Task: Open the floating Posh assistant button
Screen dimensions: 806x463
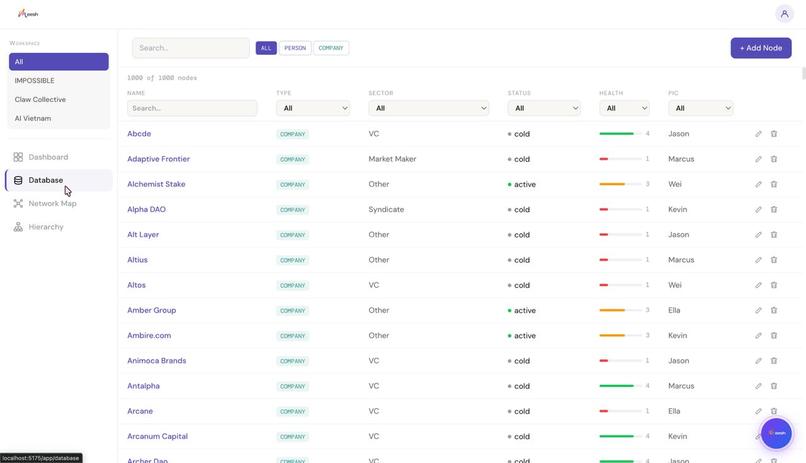Action: click(777, 433)
